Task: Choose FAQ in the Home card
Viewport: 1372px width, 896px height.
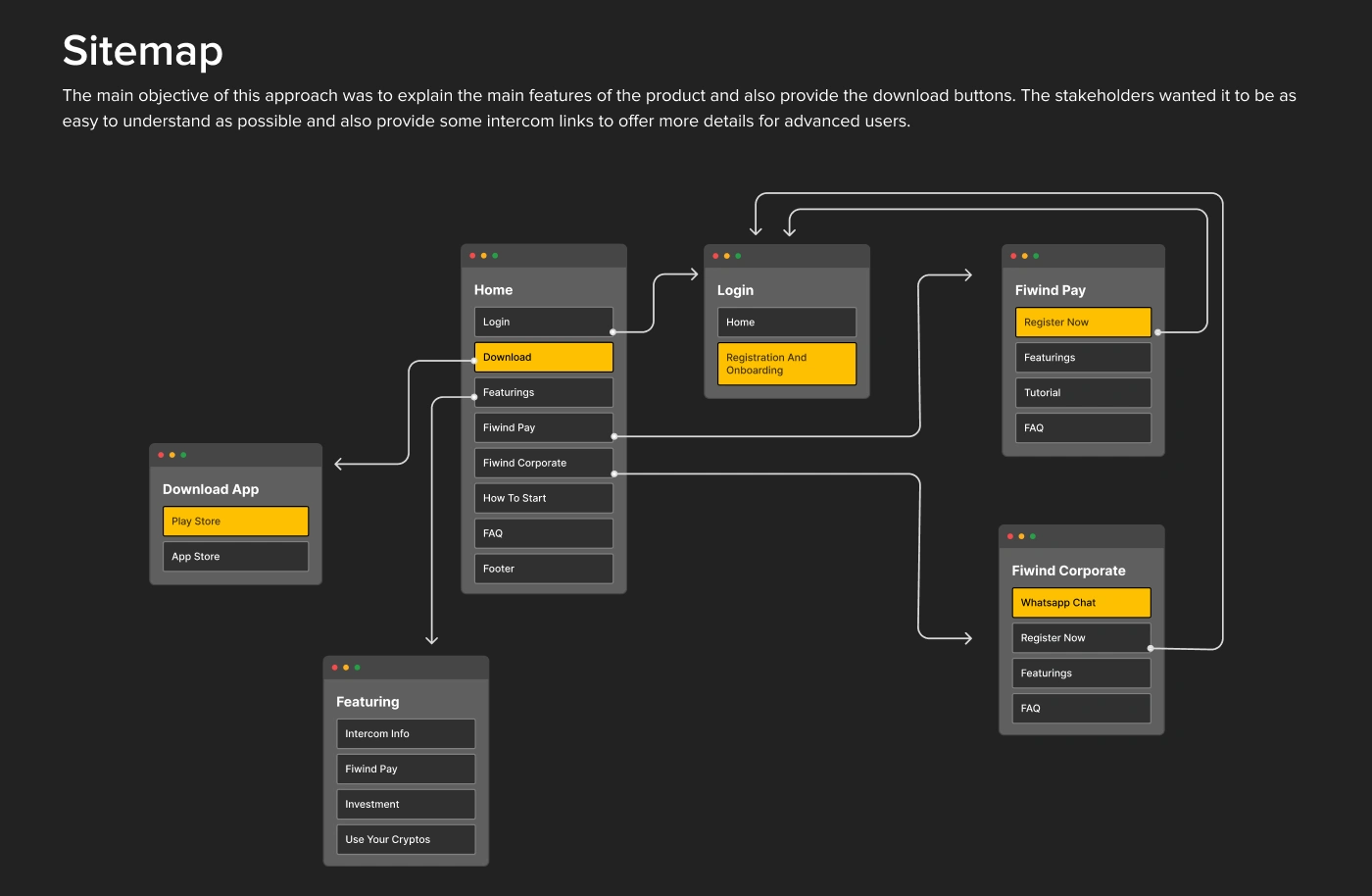Action: 544,533
